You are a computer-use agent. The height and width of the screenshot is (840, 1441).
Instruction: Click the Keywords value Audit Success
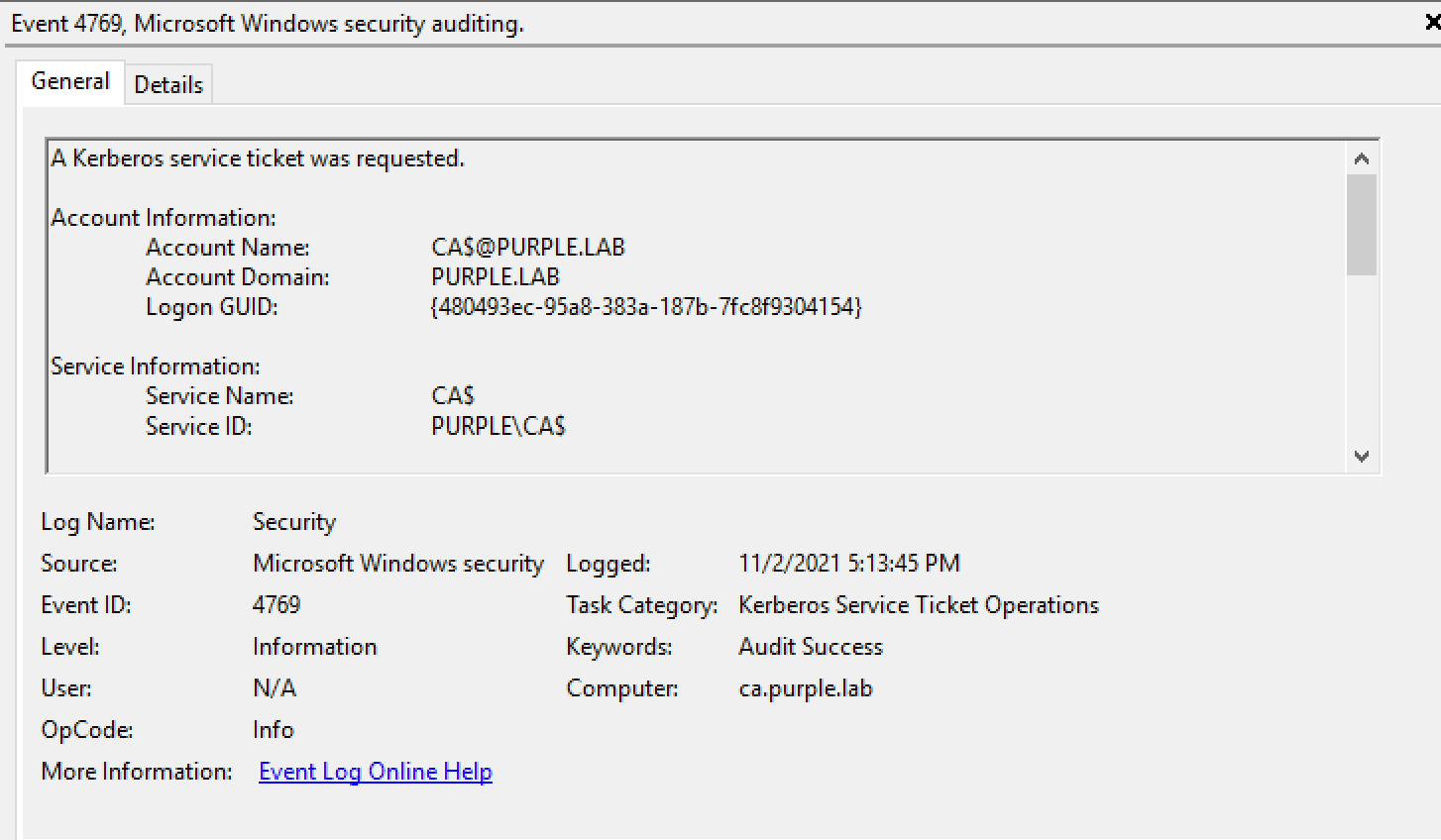(811, 647)
